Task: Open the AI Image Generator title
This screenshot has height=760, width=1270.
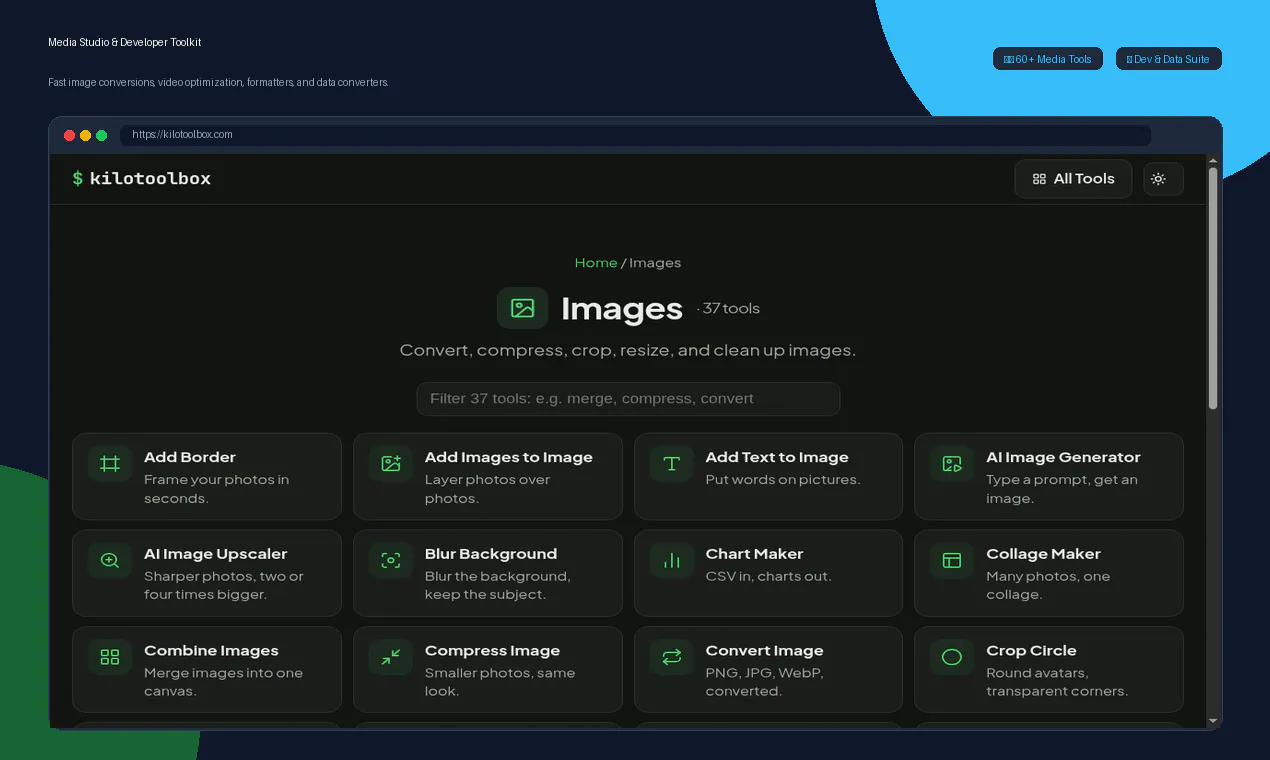Action: tap(1063, 457)
